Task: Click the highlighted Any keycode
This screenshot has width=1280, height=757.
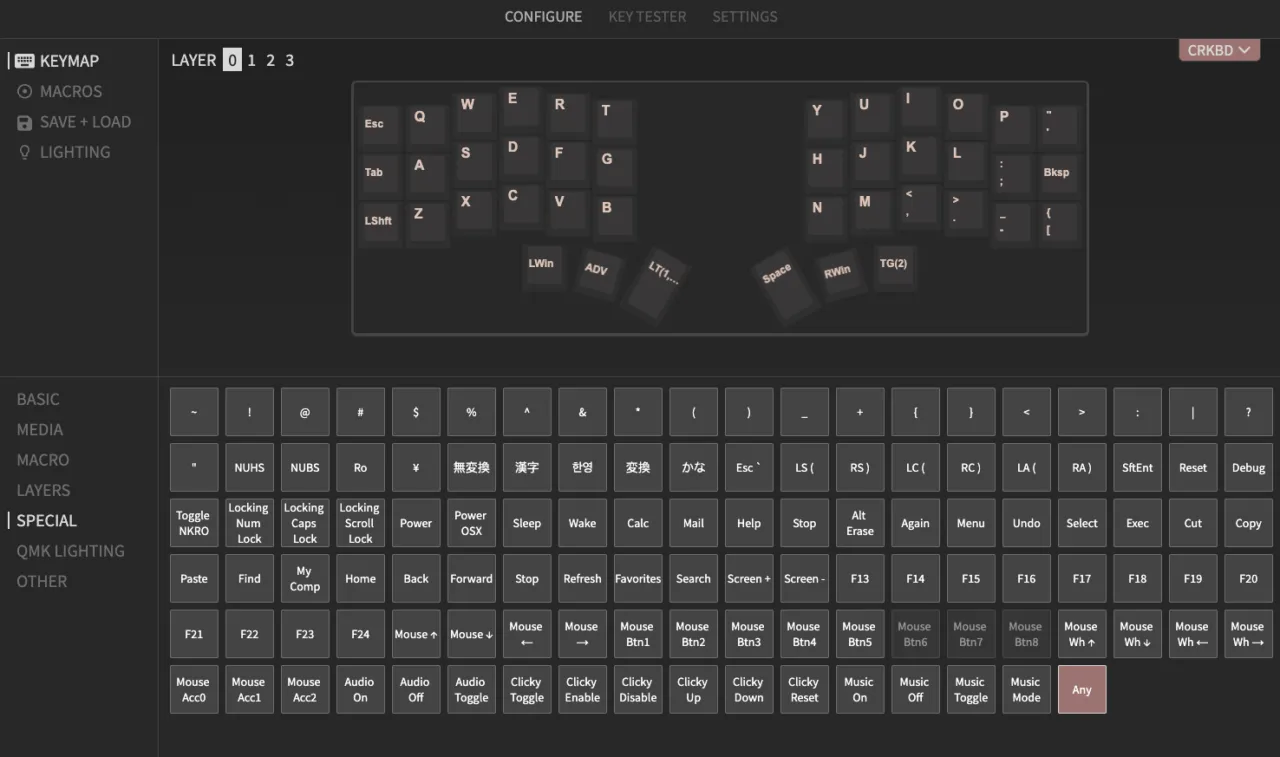Action: pos(1081,688)
